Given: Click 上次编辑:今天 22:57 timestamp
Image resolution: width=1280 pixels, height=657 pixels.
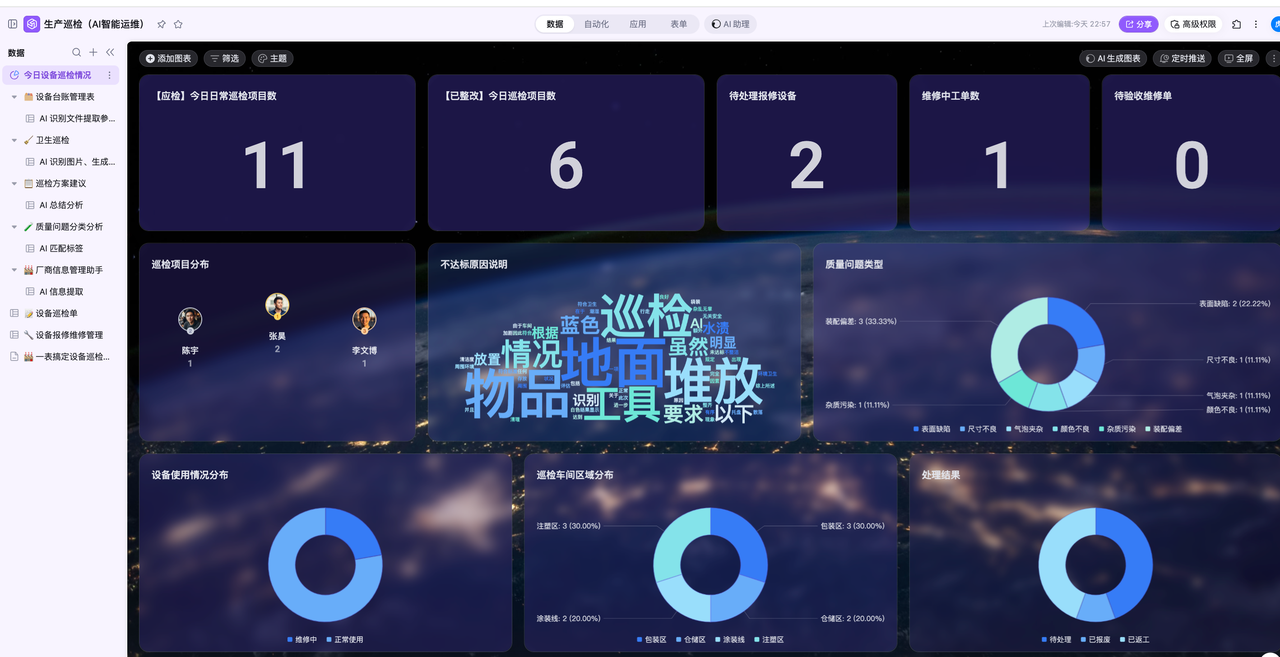Looking at the screenshot, I should [x=1076, y=24].
